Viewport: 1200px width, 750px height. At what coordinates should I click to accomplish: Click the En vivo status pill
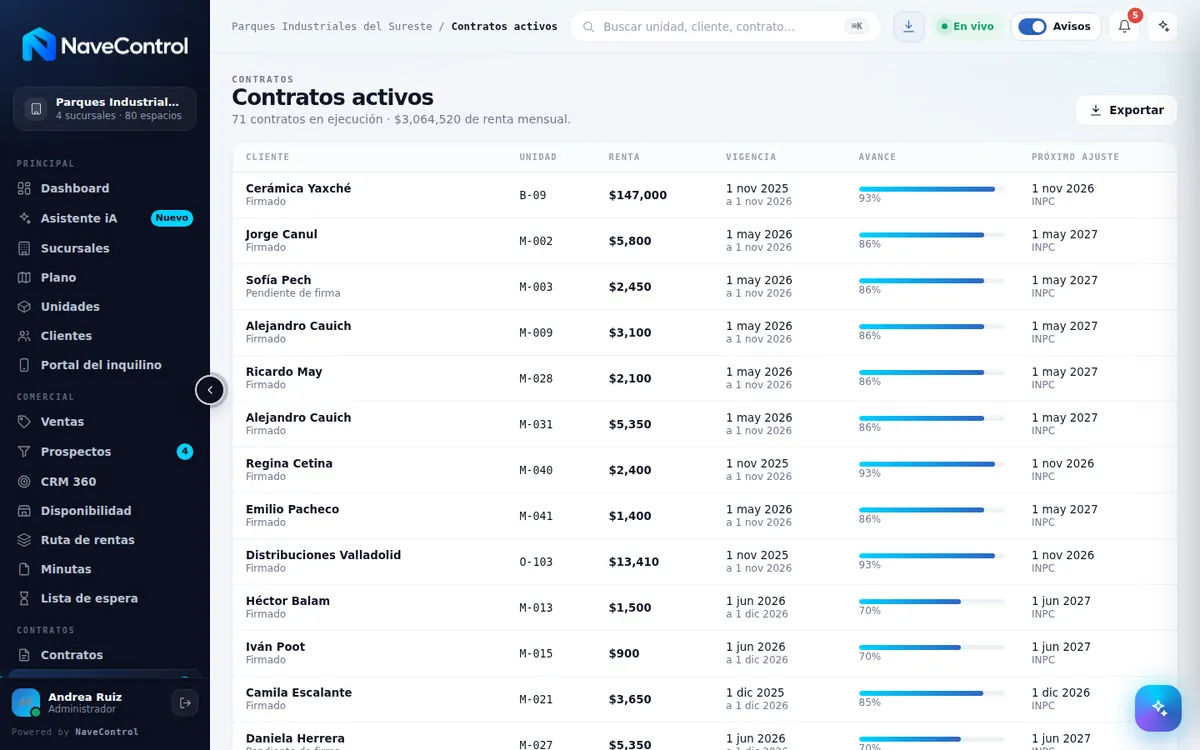tap(967, 27)
